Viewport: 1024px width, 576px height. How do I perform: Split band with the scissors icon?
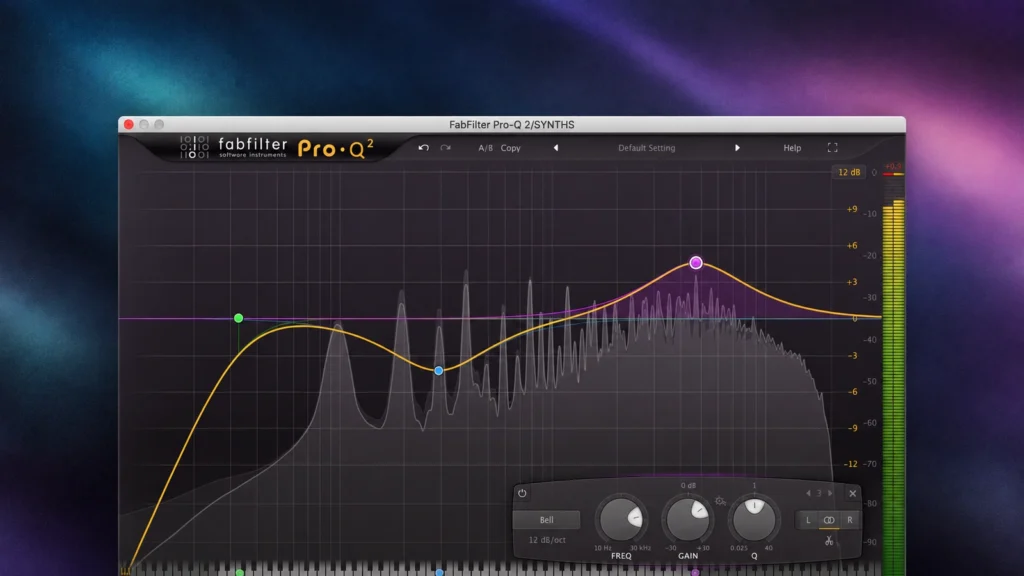pos(829,541)
